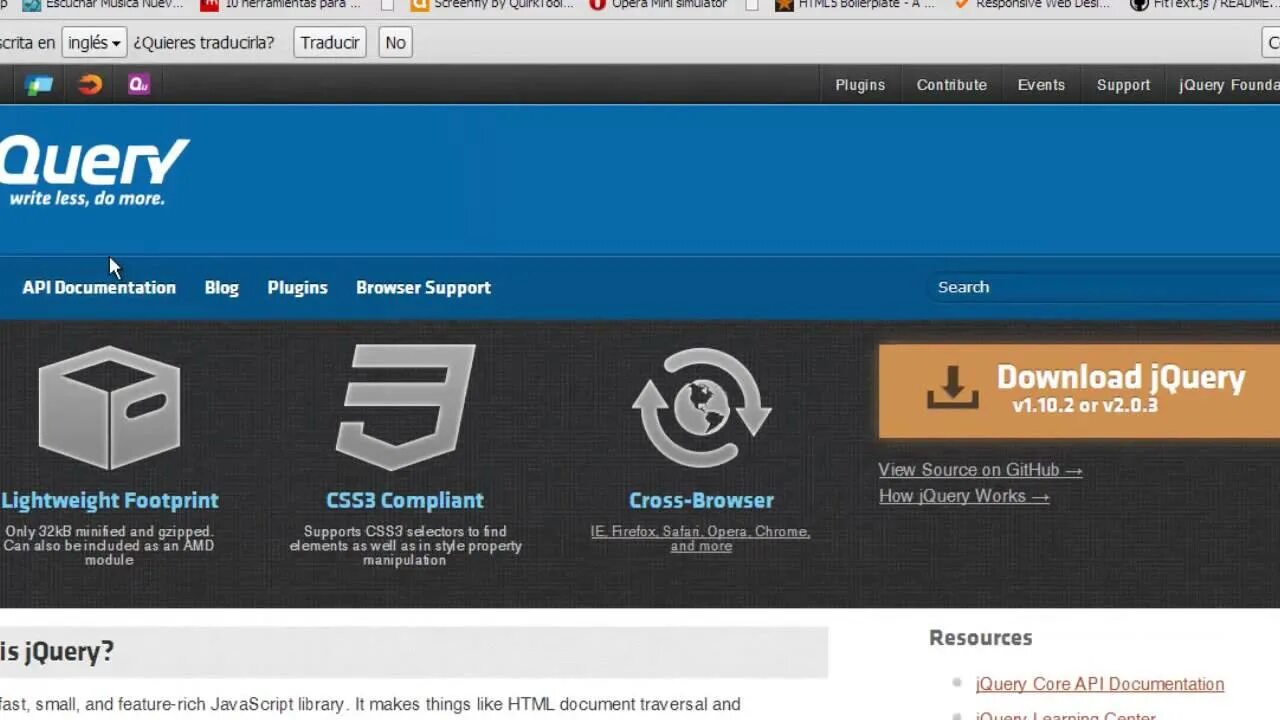Click the Download jQuery button

point(1079,391)
